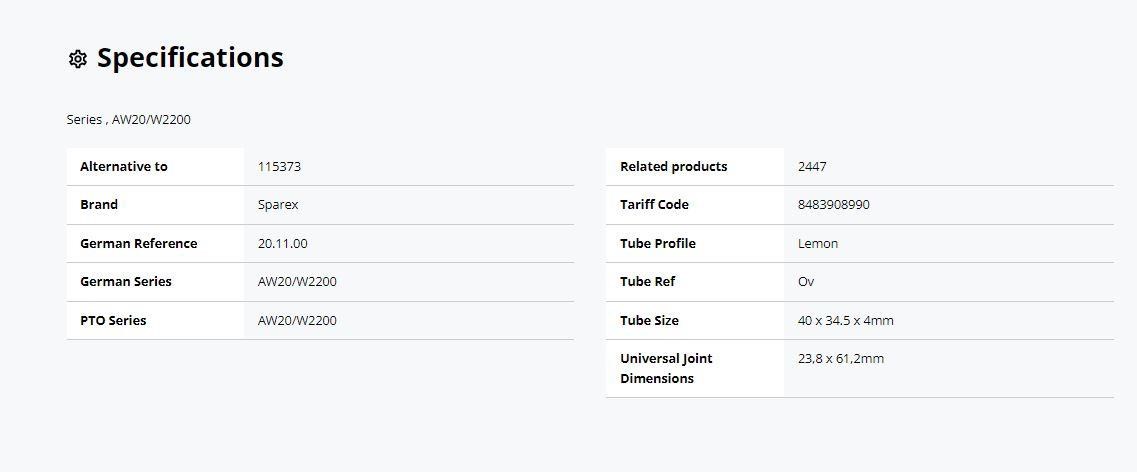This screenshot has height=472, width=1137.
Task: Click the Series AW20/W2200 text line
Action: [x=128, y=120]
